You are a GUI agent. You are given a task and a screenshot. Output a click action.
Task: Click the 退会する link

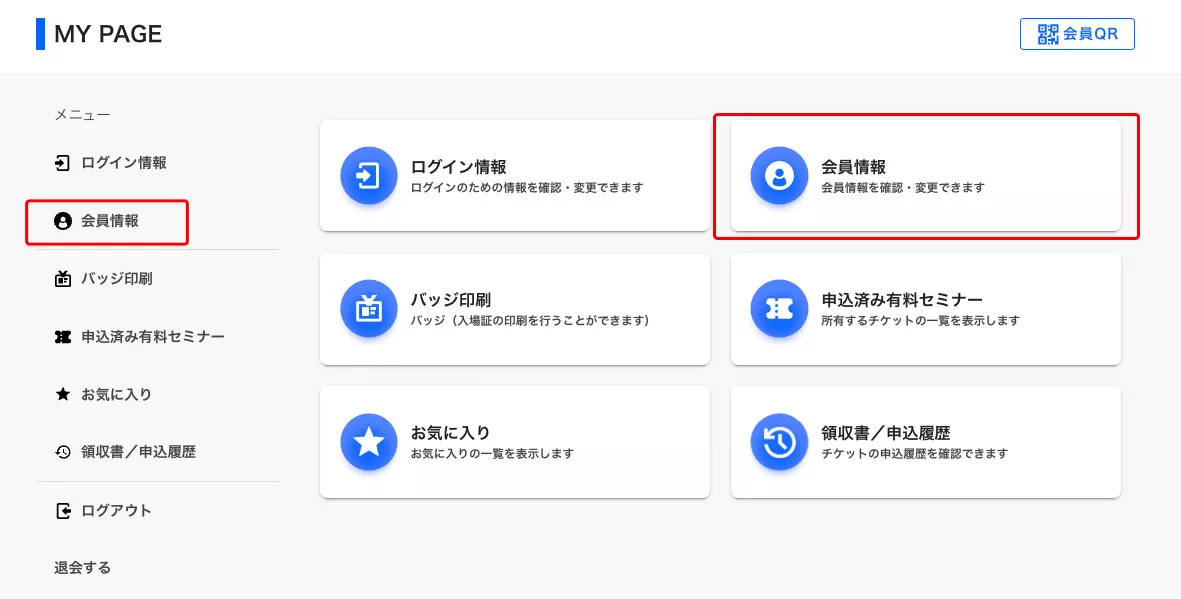[x=82, y=567]
